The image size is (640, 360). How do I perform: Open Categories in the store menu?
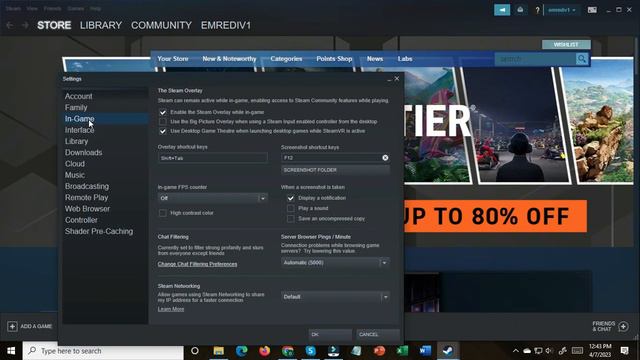point(286,59)
